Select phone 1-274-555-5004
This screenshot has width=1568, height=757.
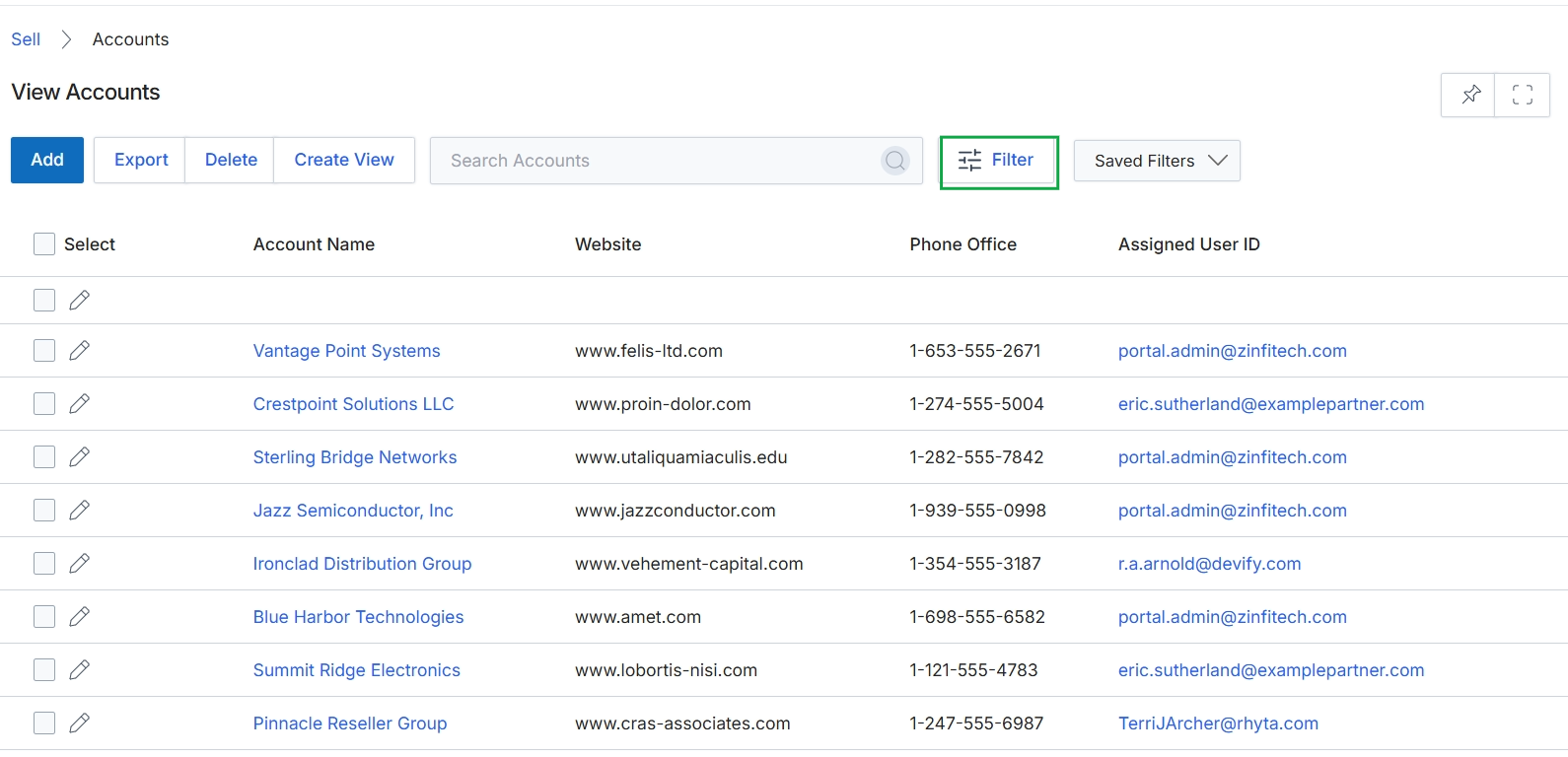point(976,404)
